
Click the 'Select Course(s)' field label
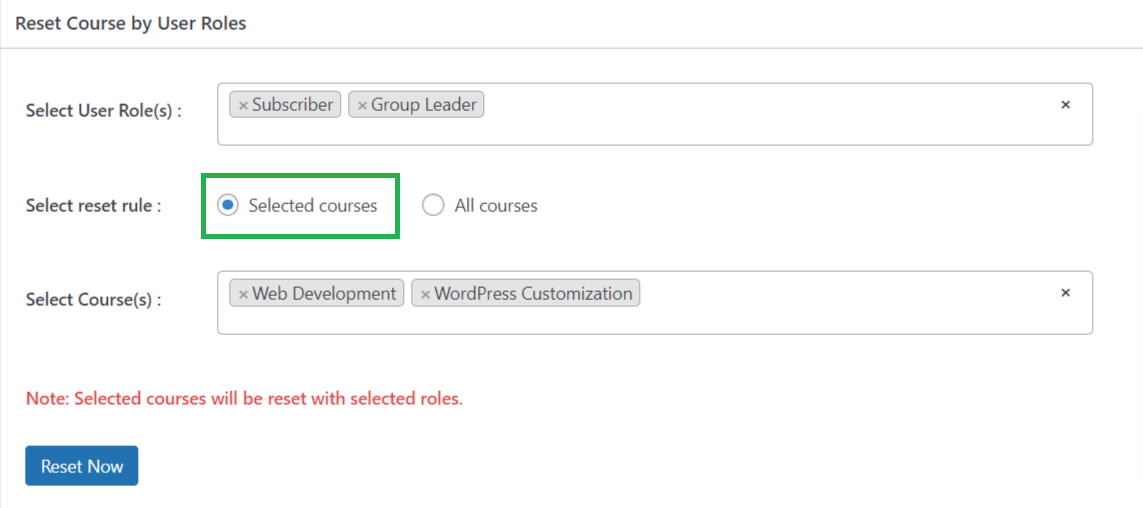tap(93, 300)
